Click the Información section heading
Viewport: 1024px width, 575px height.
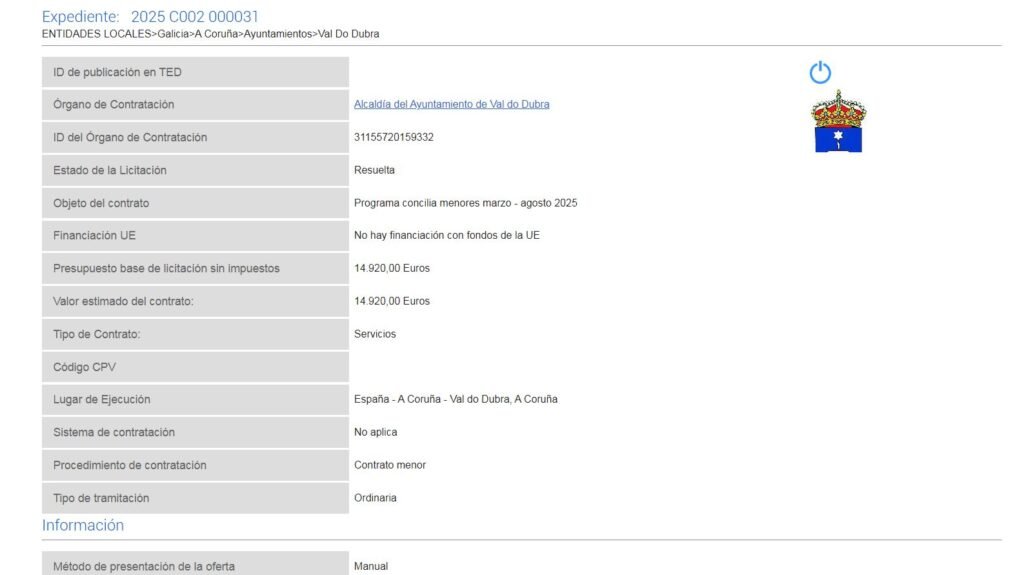click(x=83, y=525)
